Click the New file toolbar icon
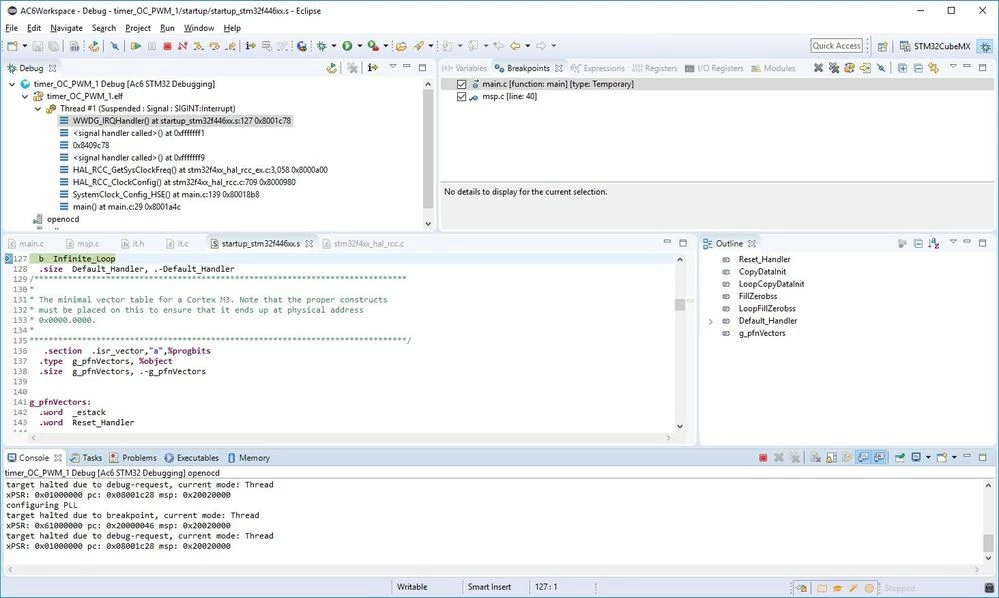The height and width of the screenshot is (598, 999). [x=12, y=46]
